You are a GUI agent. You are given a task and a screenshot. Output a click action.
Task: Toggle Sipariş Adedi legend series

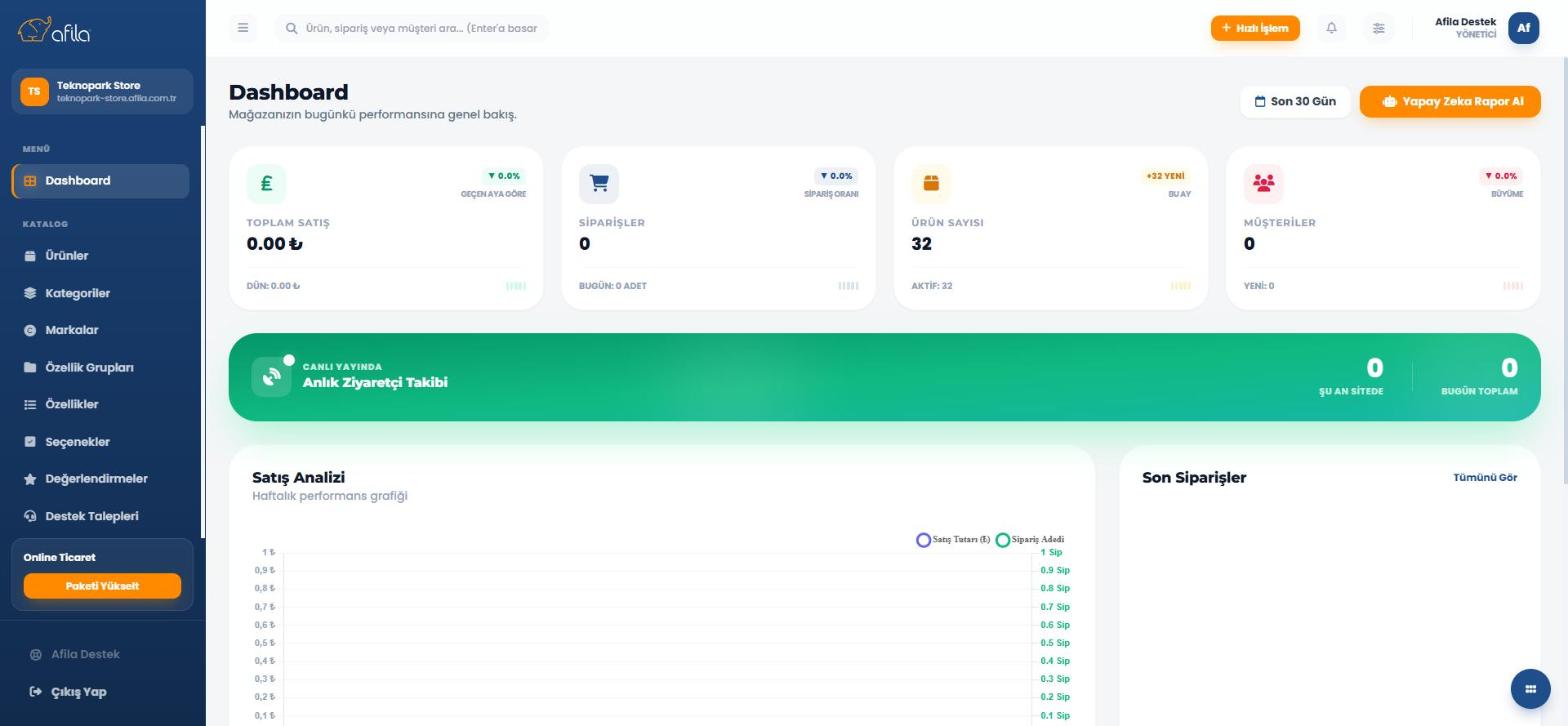pyautogui.click(x=1030, y=540)
